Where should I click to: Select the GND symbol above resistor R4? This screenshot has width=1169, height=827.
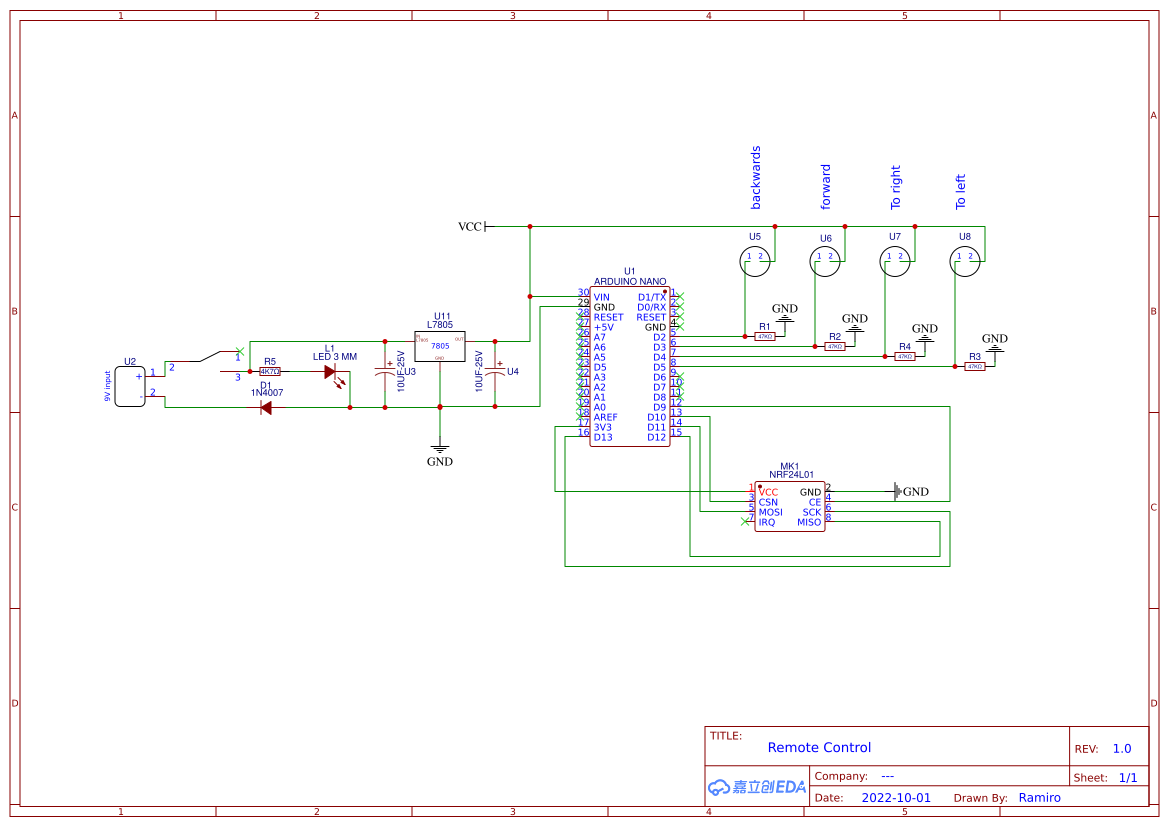click(x=924, y=333)
